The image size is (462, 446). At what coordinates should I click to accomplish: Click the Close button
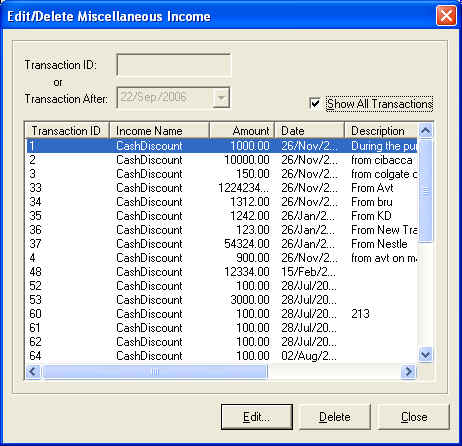tap(414, 417)
